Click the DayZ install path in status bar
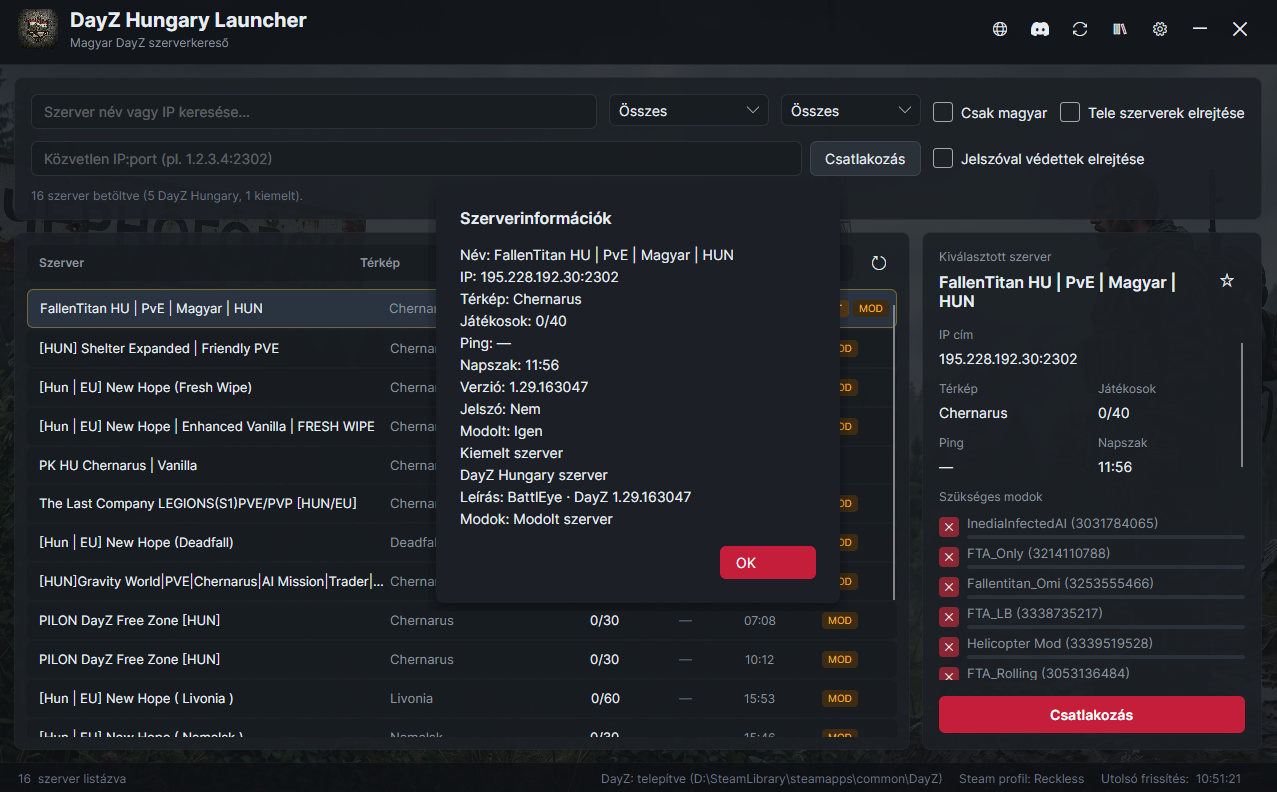1277x792 pixels. (x=772, y=778)
